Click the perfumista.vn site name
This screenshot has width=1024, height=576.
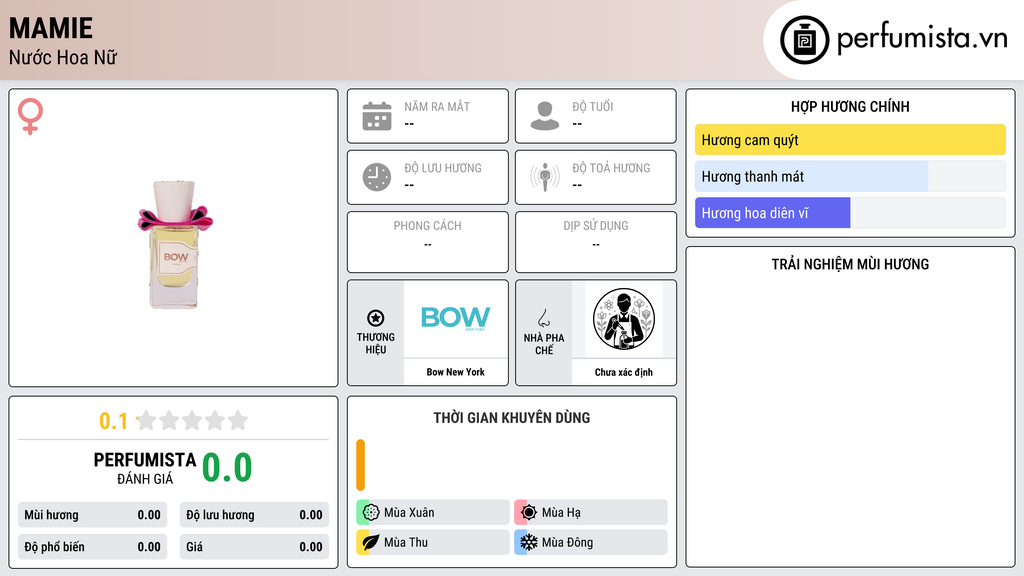tap(922, 39)
